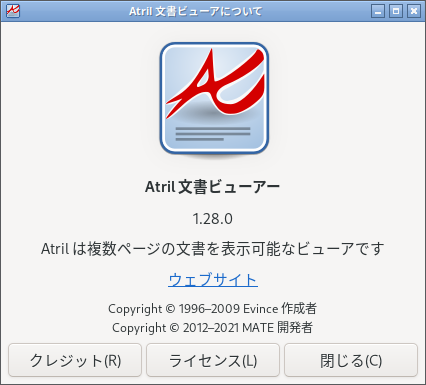426x385 pixels.
Task: Click the gray text lines inside the logo
Action: coord(213,133)
